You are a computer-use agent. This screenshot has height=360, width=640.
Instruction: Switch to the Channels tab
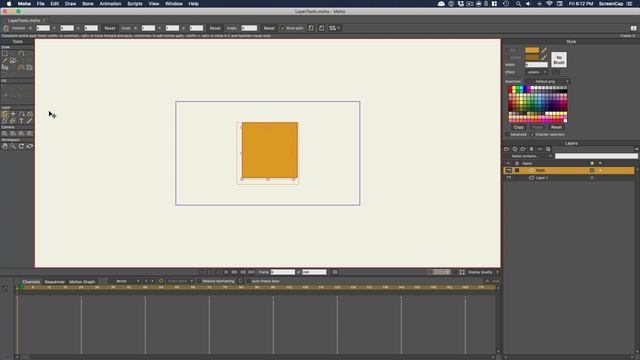click(x=31, y=282)
